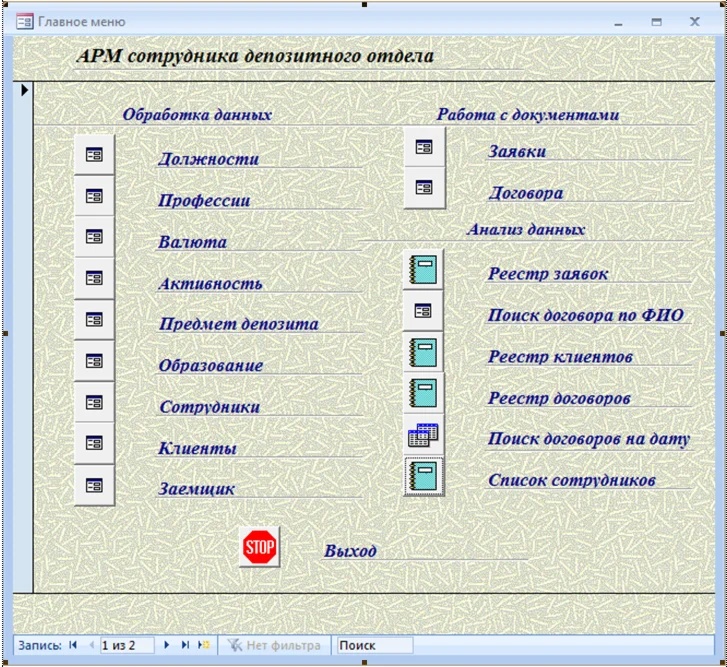
Task: Click the Договора label
Action: coord(526,193)
